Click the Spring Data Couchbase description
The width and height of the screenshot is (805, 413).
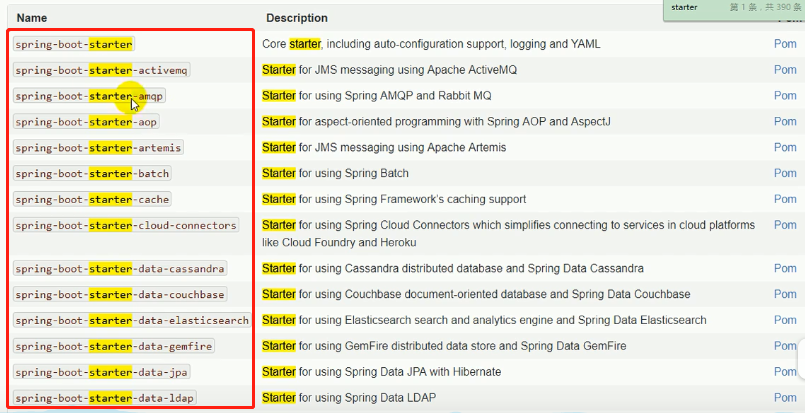476,294
